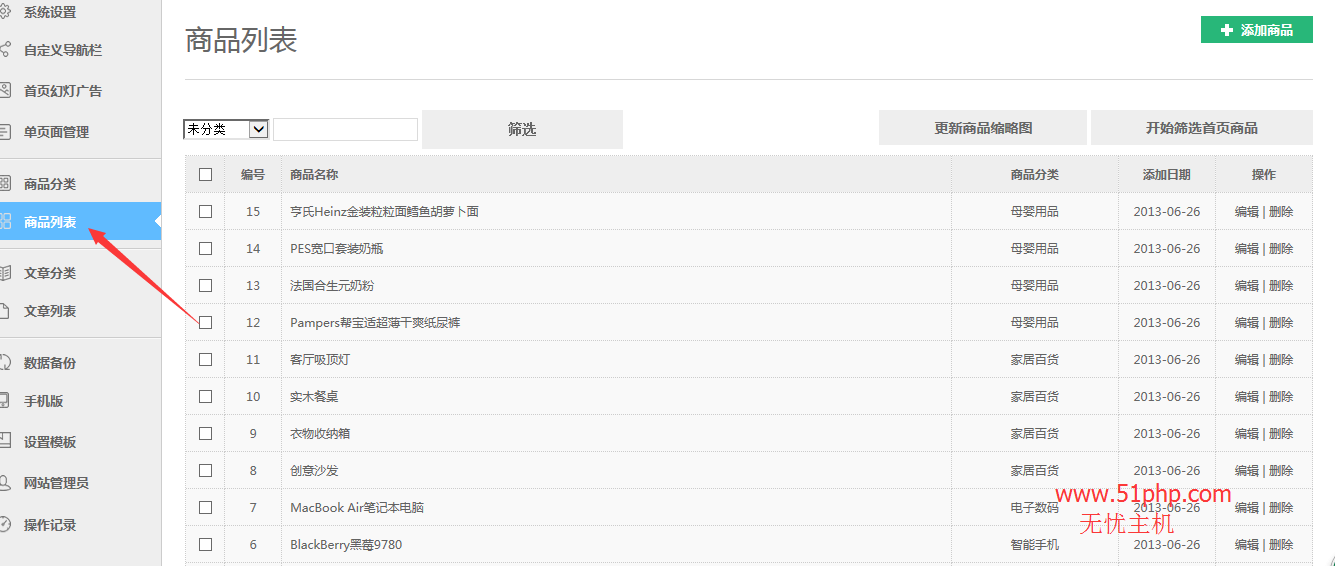Viewport: 1335px width, 566px height.
Task: Click the 添加商品 button
Action: 1256,30
